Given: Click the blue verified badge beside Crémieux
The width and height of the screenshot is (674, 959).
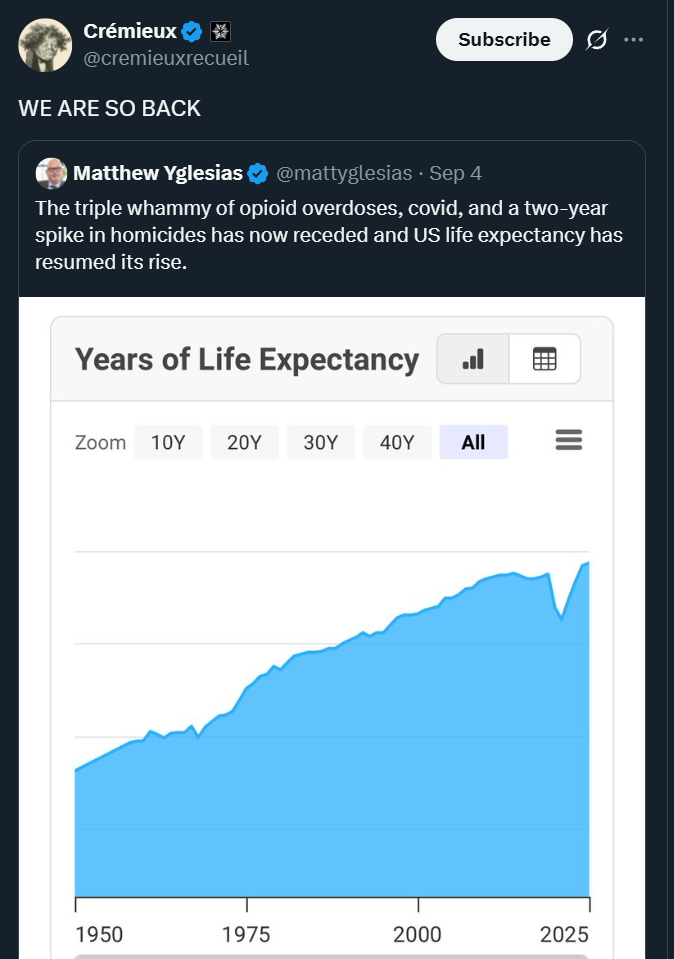Looking at the screenshot, I should [191, 32].
